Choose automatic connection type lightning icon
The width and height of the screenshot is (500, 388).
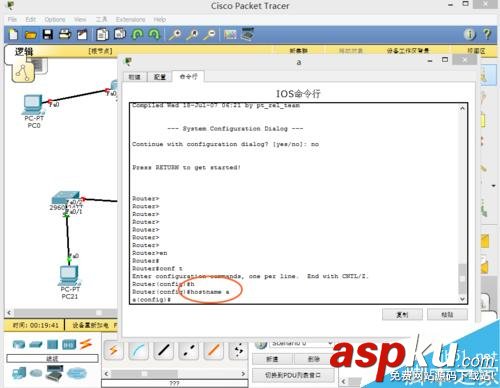(x=113, y=351)
